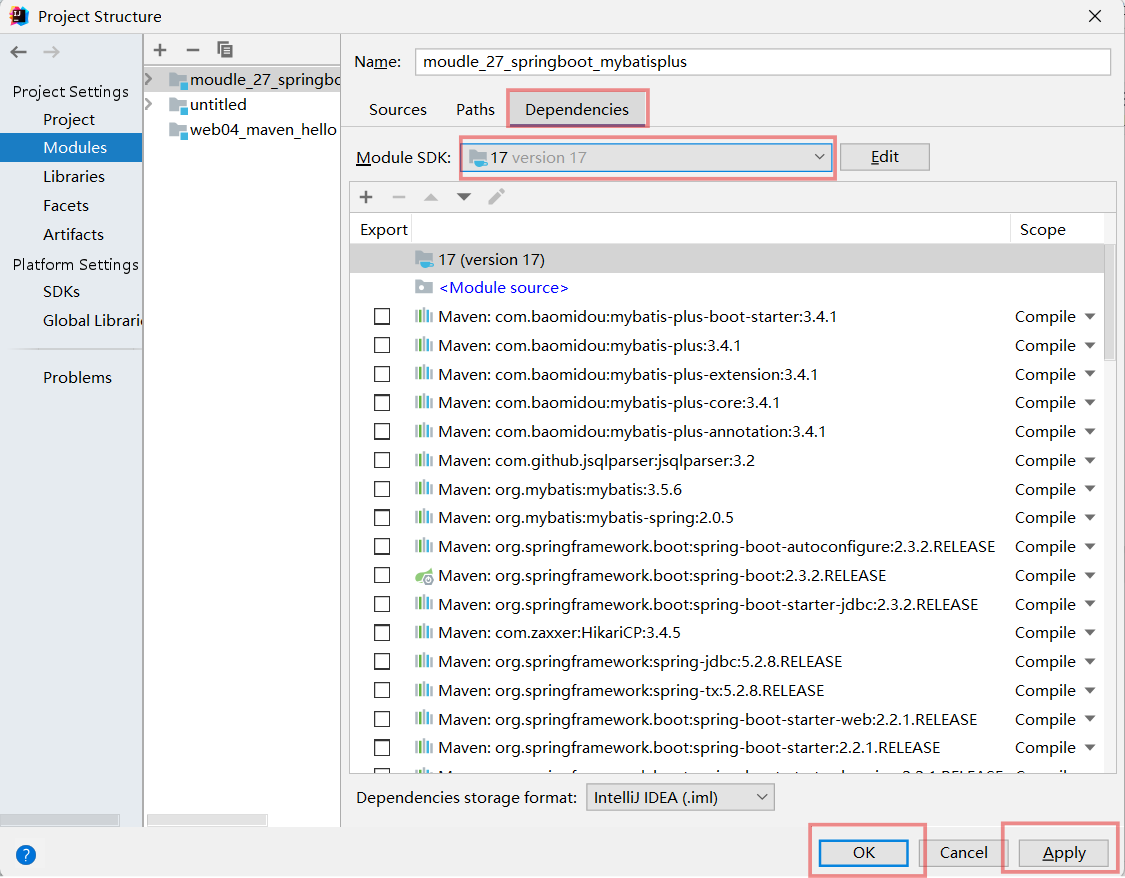Open Problems in the sidebar
Viewport: 1125px width, 878px height.
pyautogui.click(x=77, y=378)
